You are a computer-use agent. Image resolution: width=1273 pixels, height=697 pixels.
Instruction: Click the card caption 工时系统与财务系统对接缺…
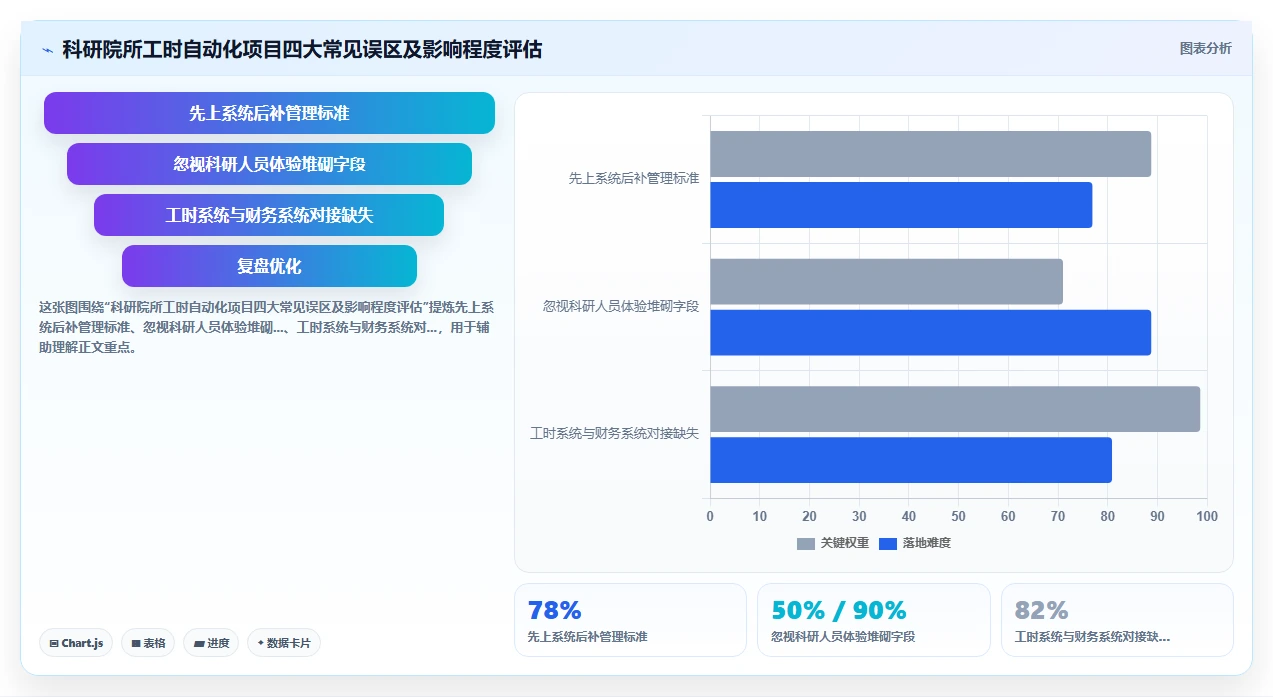1092,636
